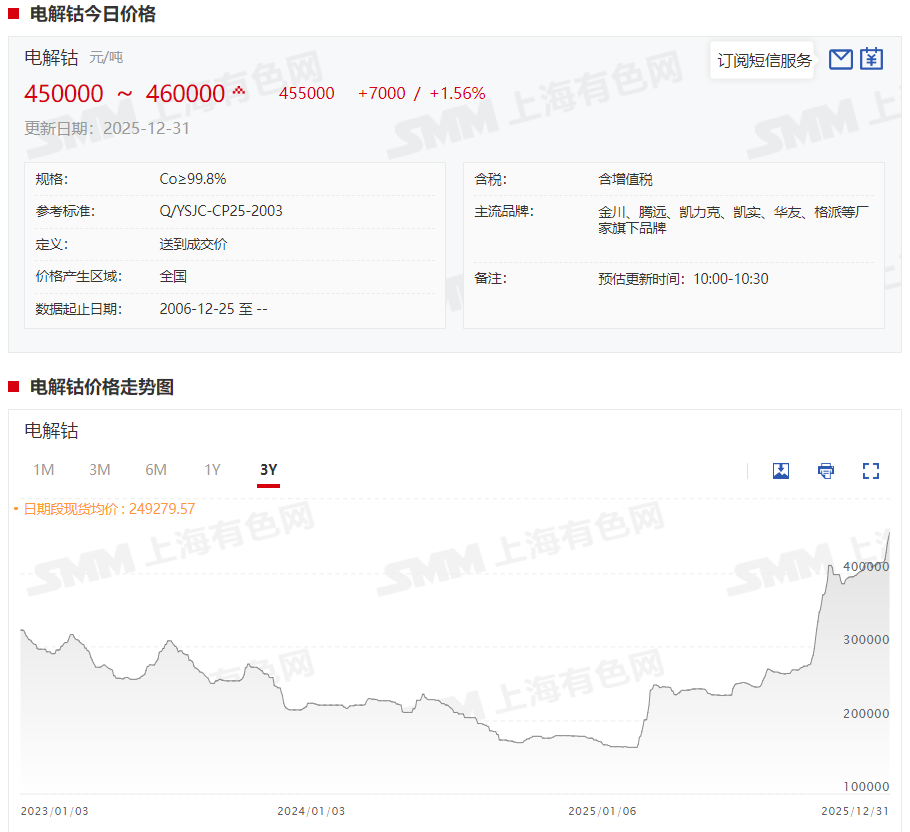The image size is (910, 832).
Task: Choose the 1Y chart period
Action: [212, 470]
